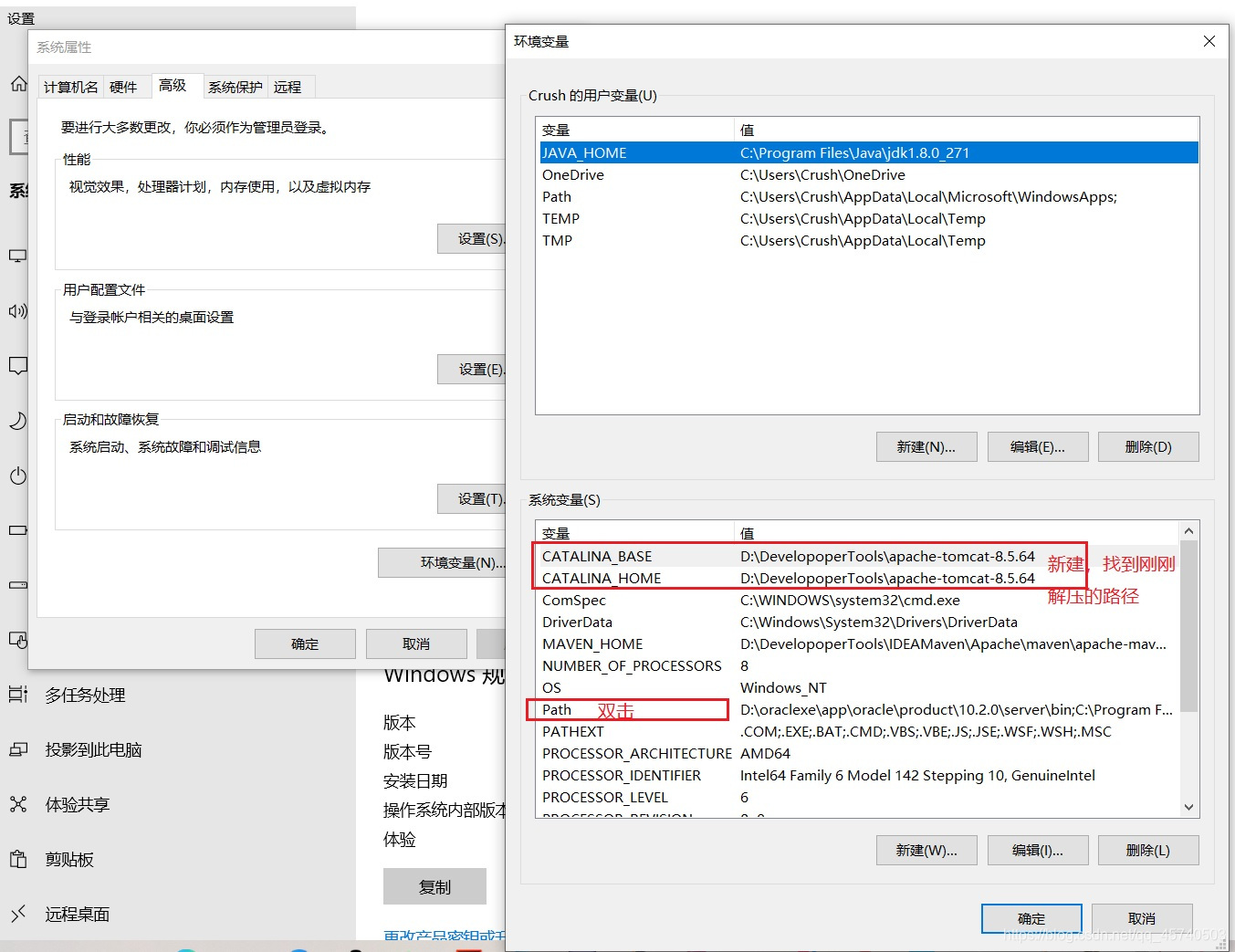
Task: Open 体验共享 in Settings sidebar
Action: (78, 805)
